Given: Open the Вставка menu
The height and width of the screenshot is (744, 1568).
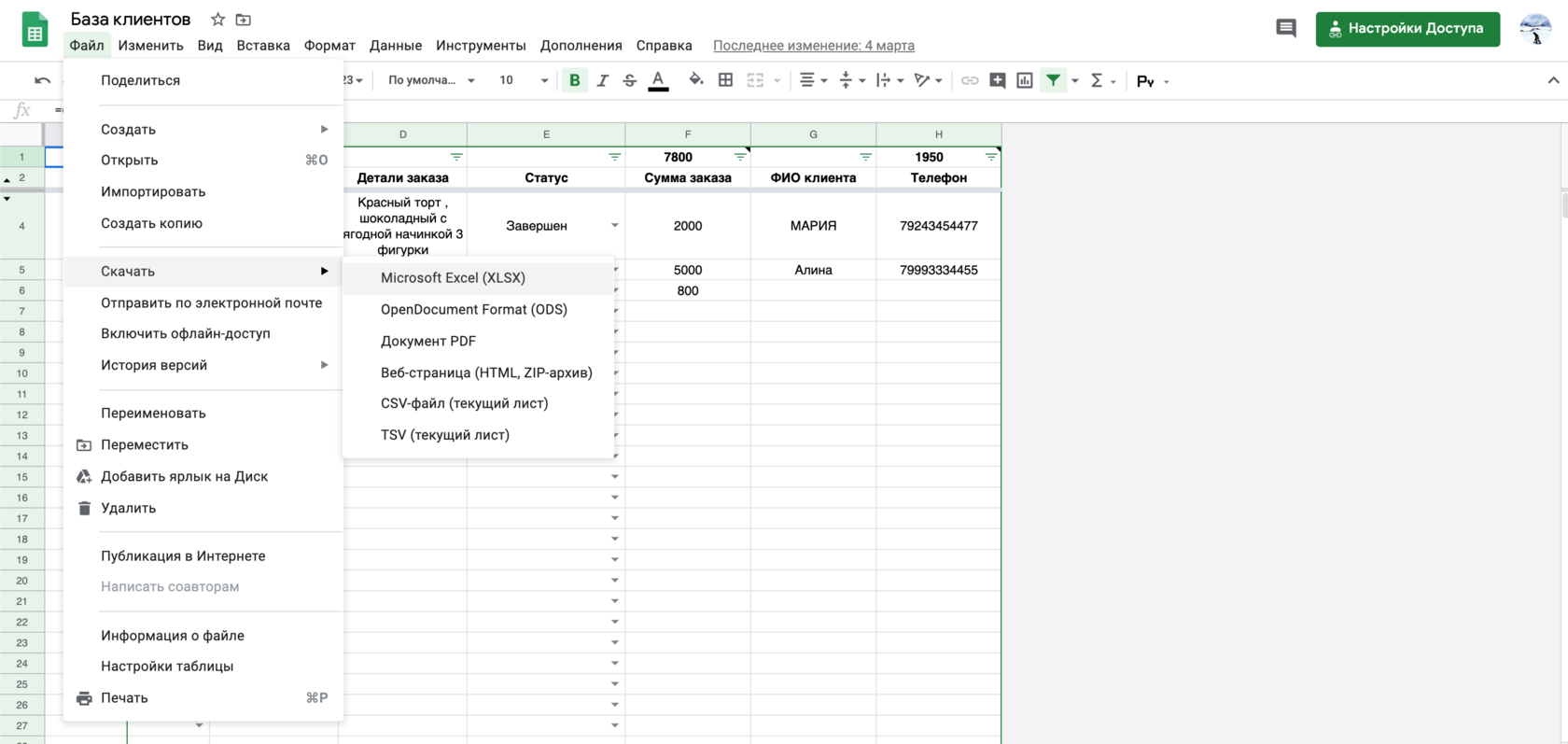Looking at the screenshot, I should [x=263, y=46].
